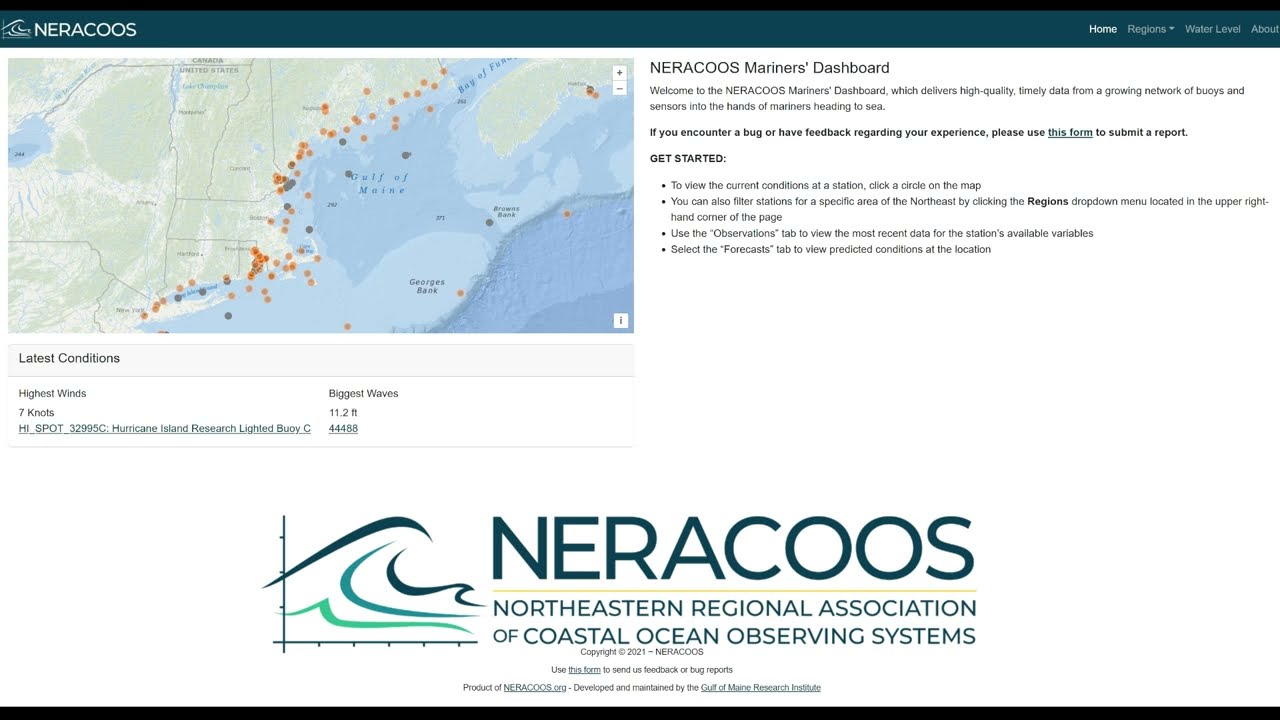Click the Copyright 2021 NERACOOS text
1280x720 pixels.
point(642,652)
